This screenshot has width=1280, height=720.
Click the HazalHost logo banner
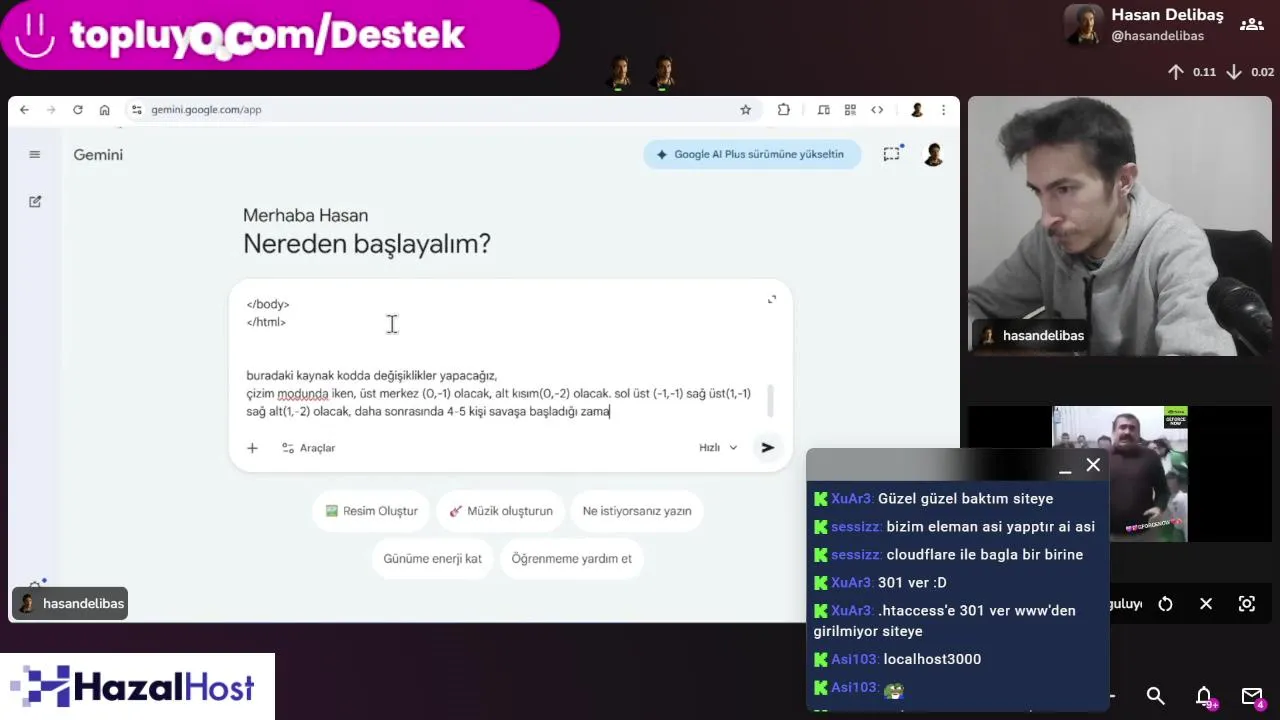pyautogui.click(x=137, y=687)
